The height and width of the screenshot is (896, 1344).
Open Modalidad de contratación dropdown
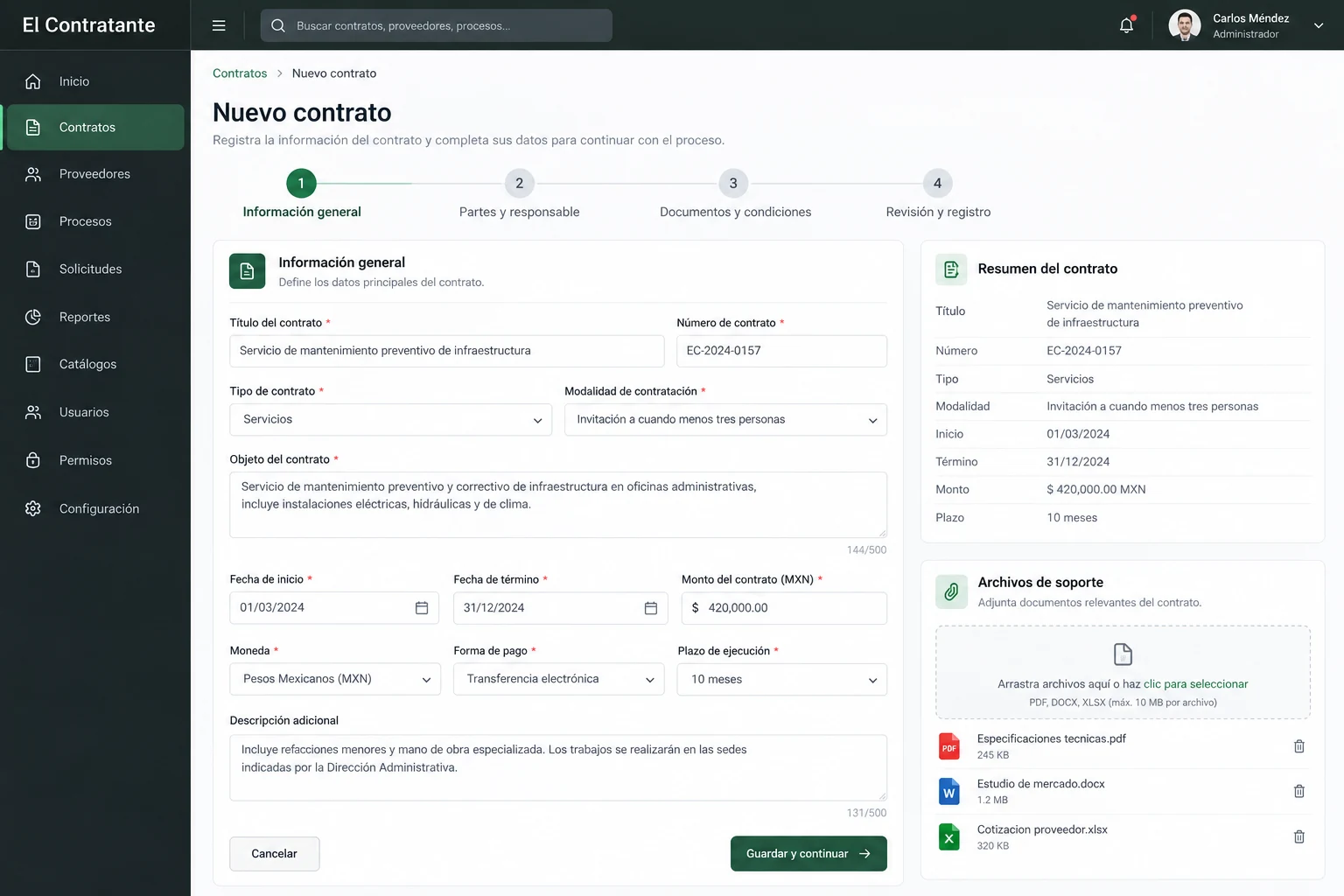click(x=725, y=419)
